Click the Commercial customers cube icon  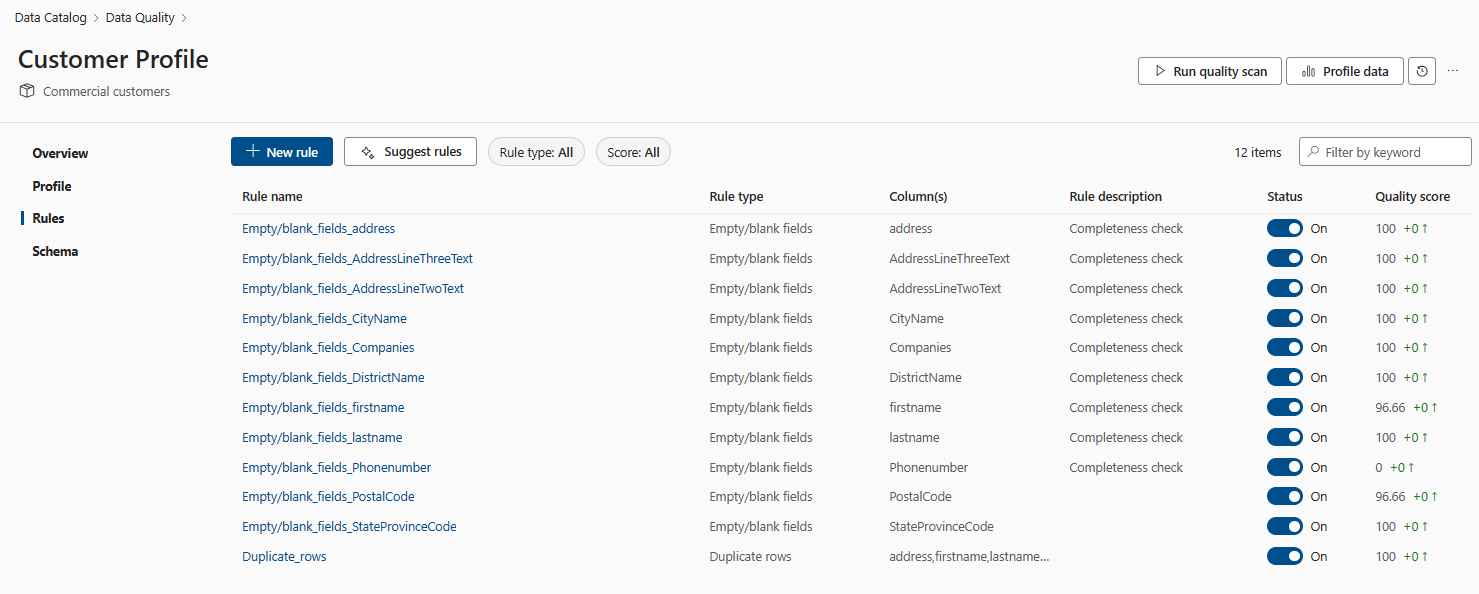27,91
